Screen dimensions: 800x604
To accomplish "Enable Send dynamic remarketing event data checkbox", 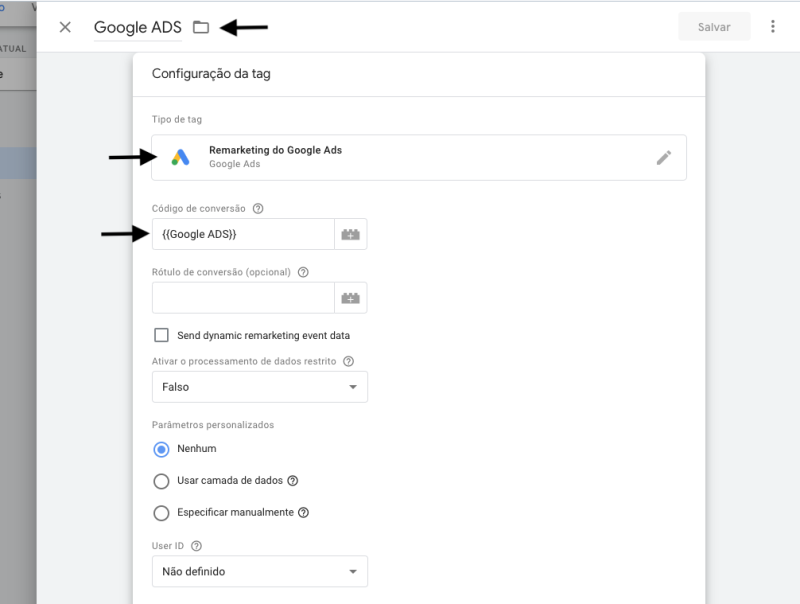I will (161, 335).
